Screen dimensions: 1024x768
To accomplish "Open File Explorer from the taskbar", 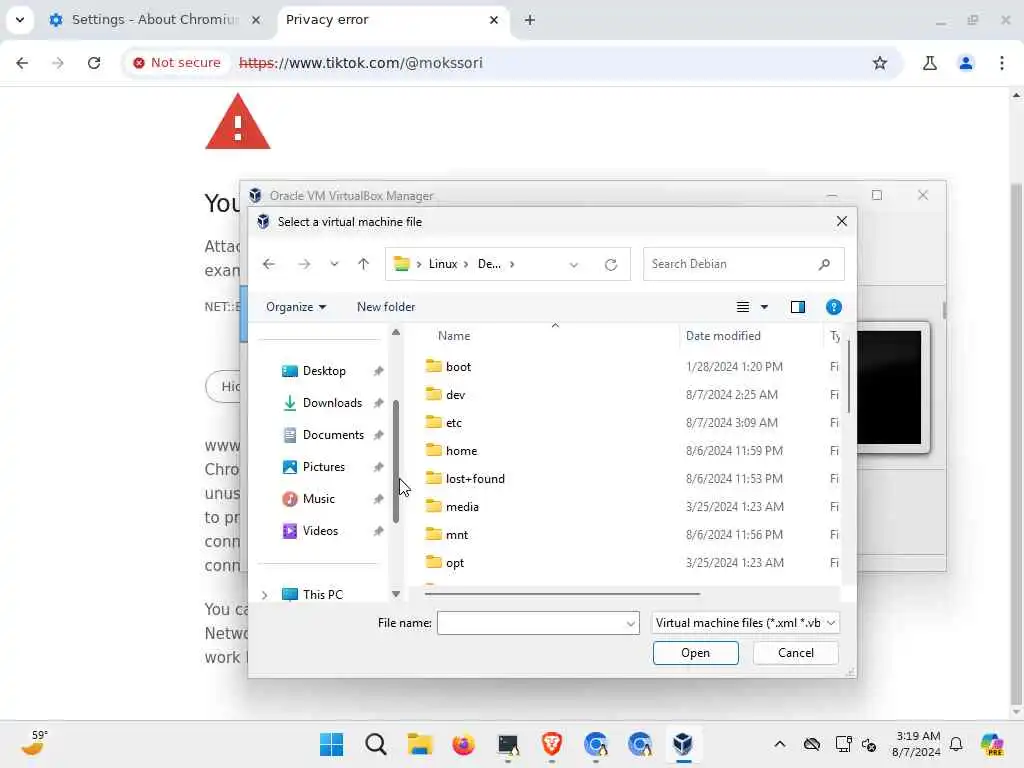I will pos(420,744).
